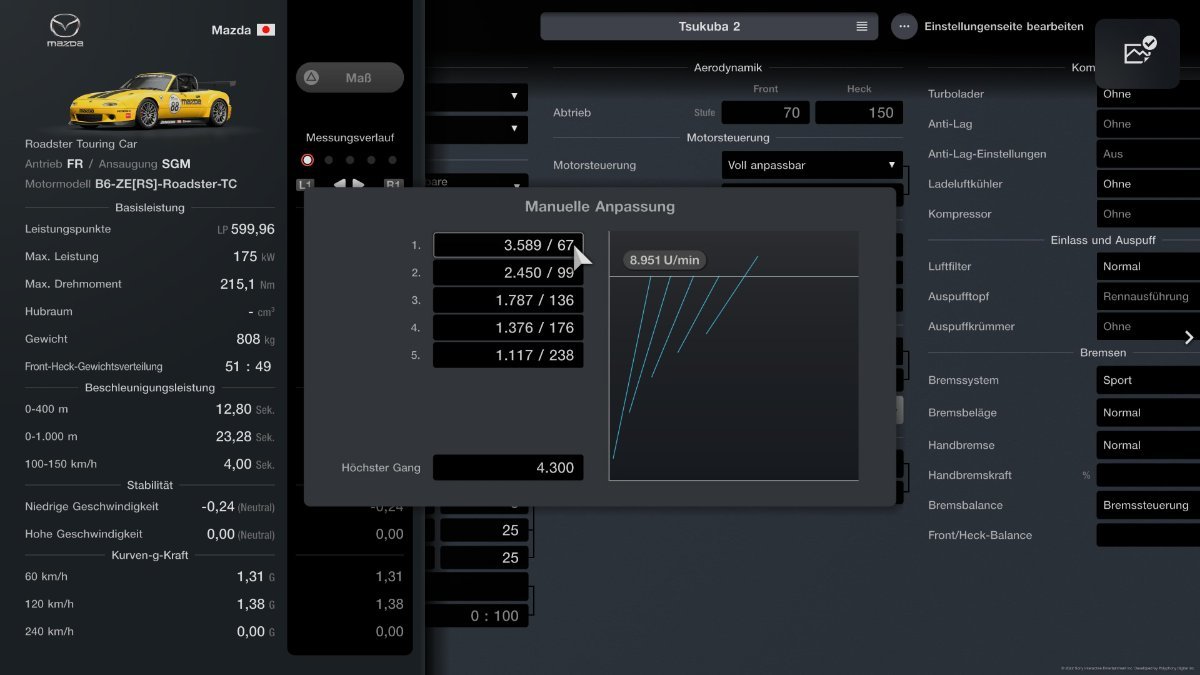Open Luftfilter option set to Normal

click(x=1147, y=266)
